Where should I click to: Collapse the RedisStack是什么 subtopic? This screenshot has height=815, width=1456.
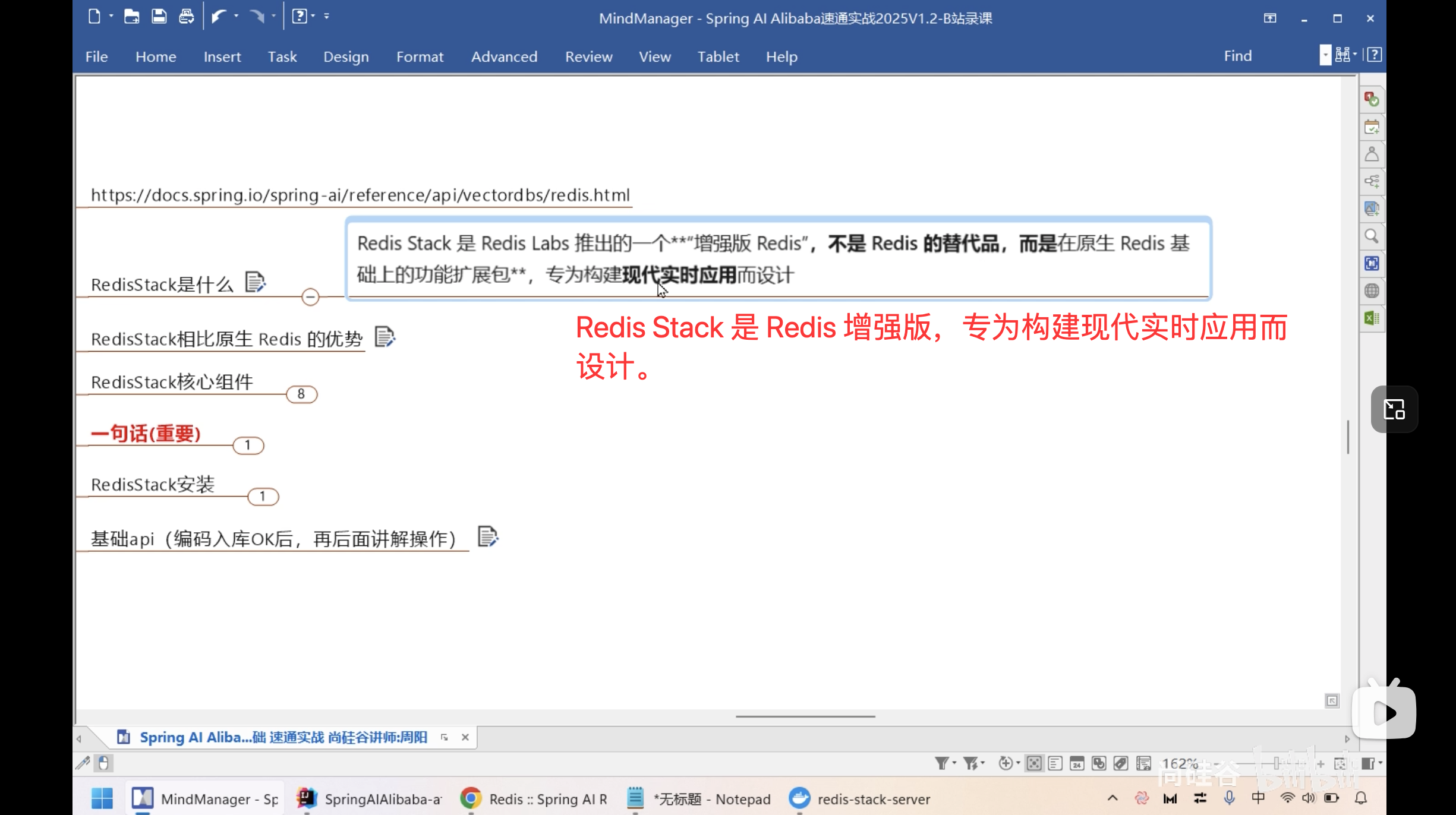310,296
